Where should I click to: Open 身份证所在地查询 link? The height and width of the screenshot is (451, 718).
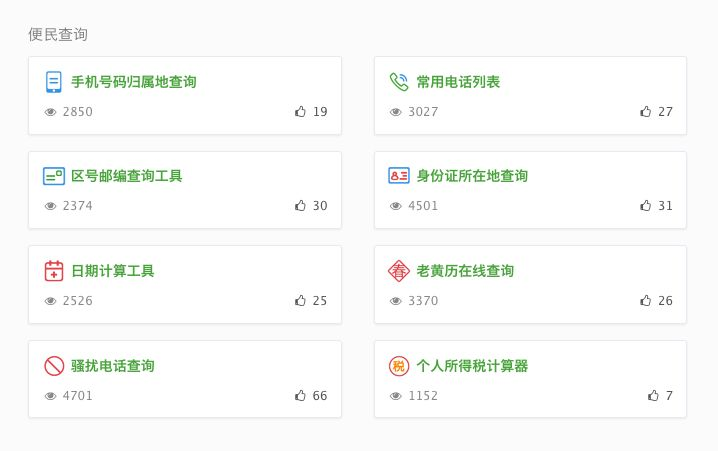point(472,176)
